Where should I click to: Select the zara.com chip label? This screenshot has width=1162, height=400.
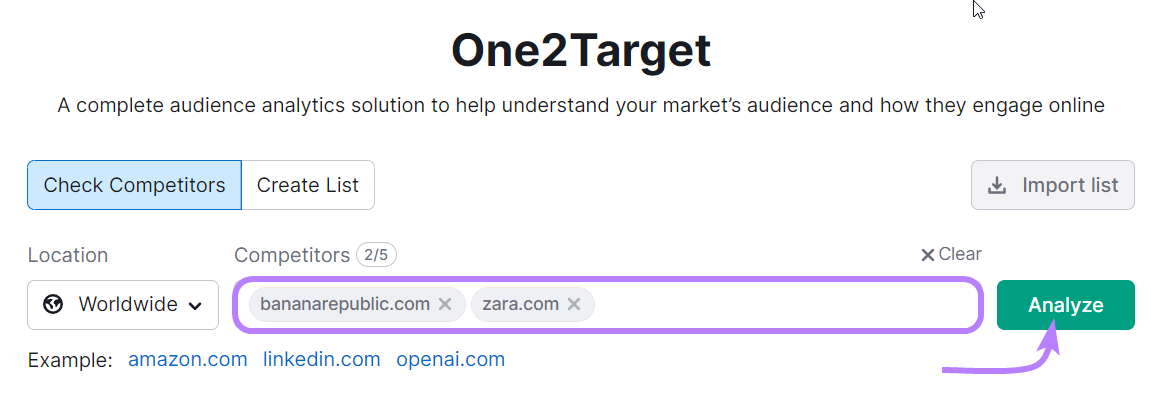520,304
